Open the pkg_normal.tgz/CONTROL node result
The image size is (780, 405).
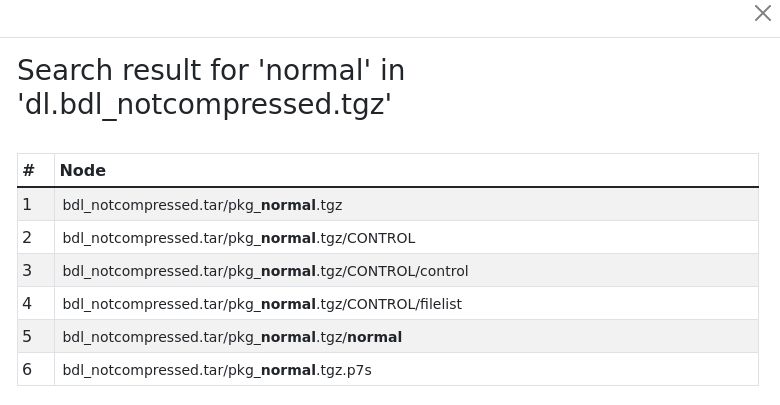[239, 238]
